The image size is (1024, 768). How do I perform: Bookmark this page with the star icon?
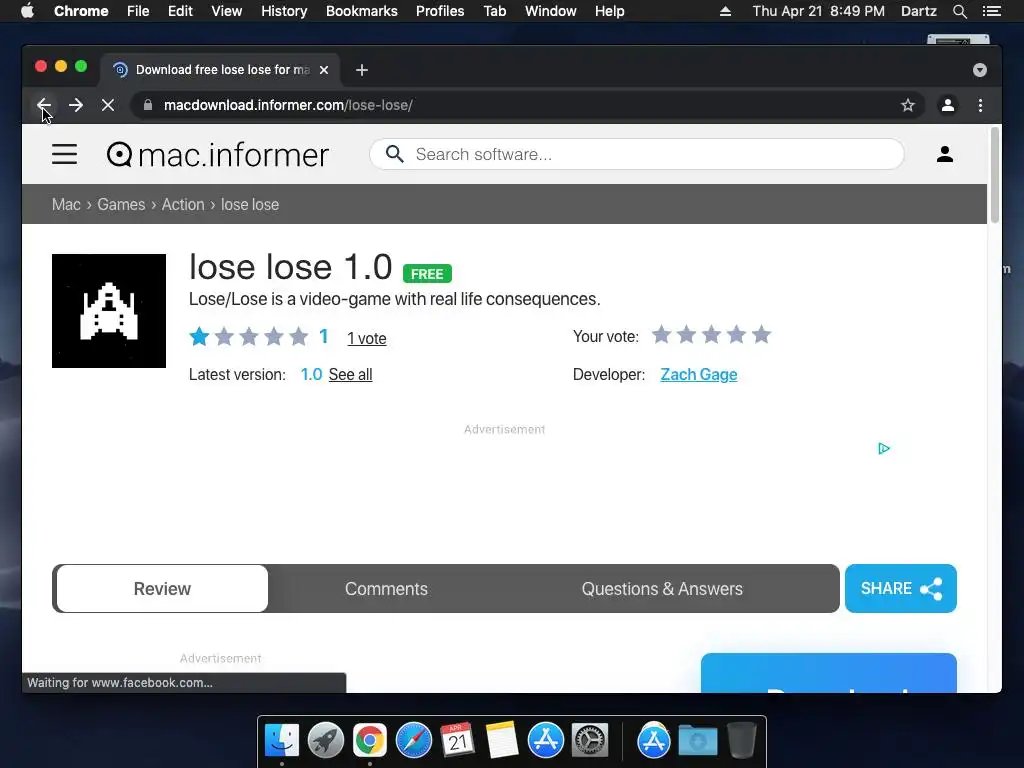pos(908,105)
